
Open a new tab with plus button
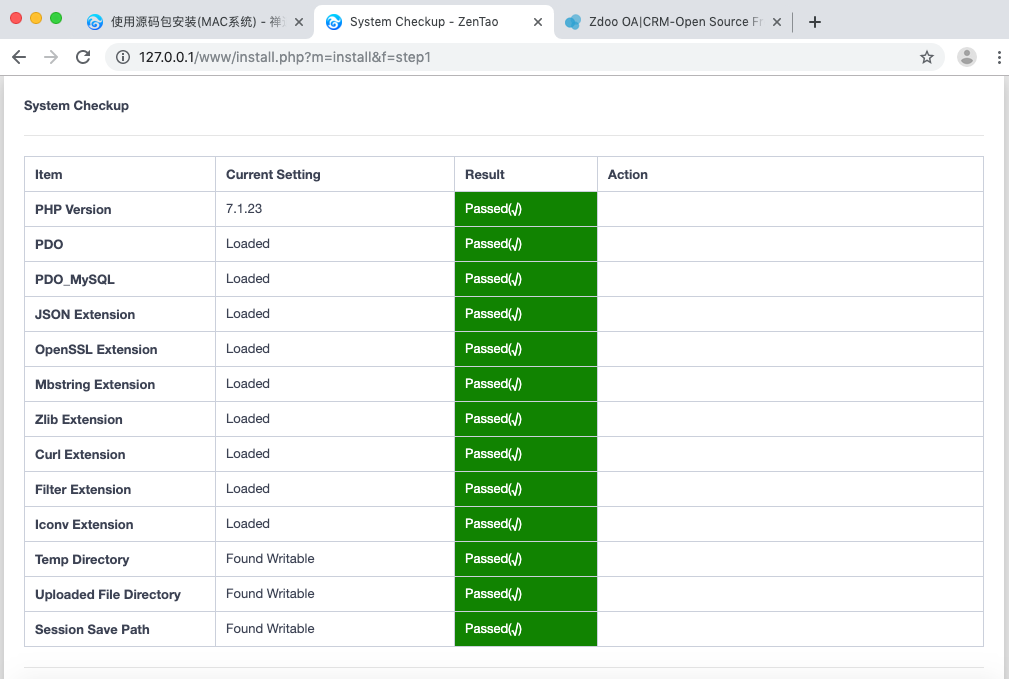coord(814,22)
